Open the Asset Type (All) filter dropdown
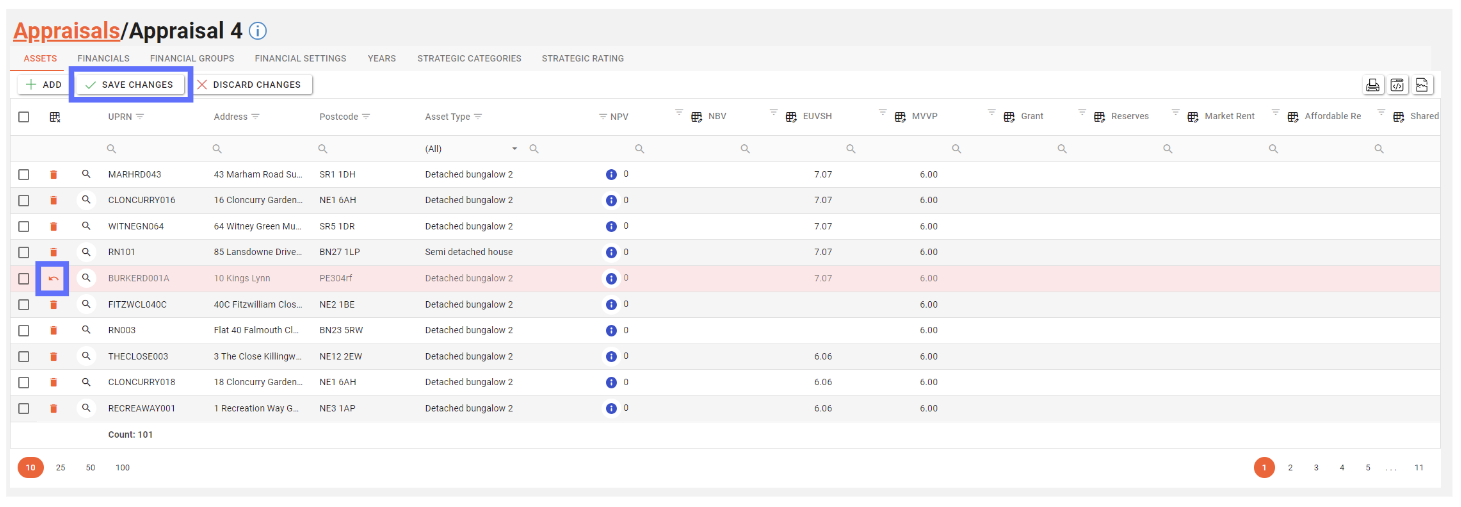 (x=514, y=149)
